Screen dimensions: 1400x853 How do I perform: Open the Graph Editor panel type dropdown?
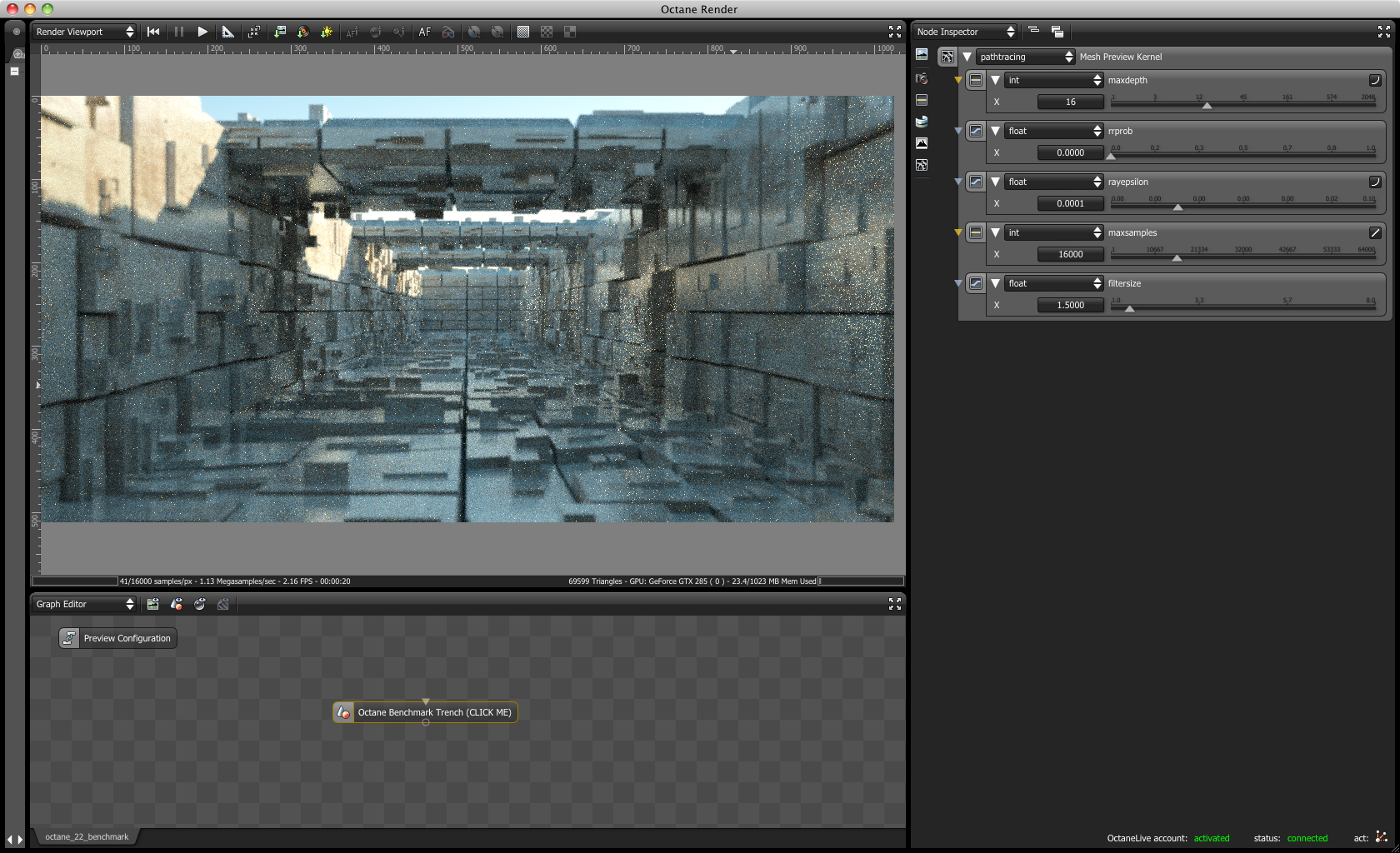click(84, 604)
